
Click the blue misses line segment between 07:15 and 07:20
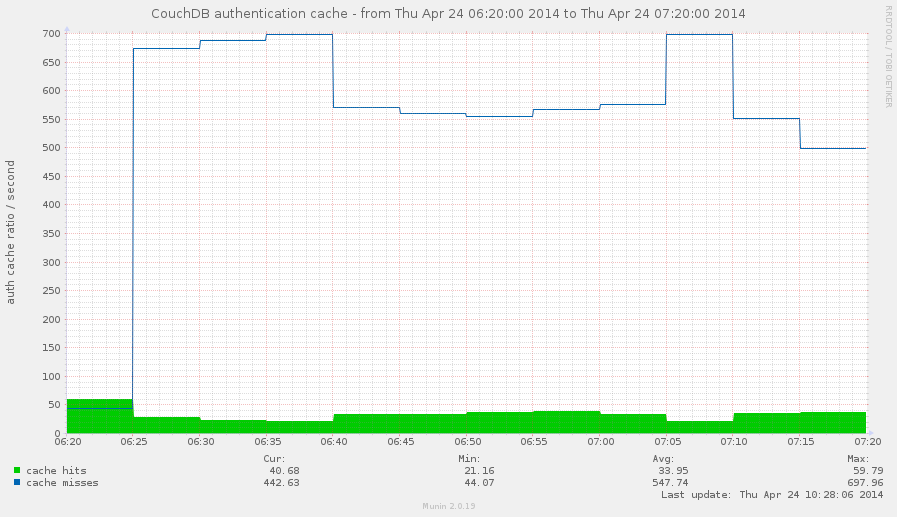click(833, 148)
